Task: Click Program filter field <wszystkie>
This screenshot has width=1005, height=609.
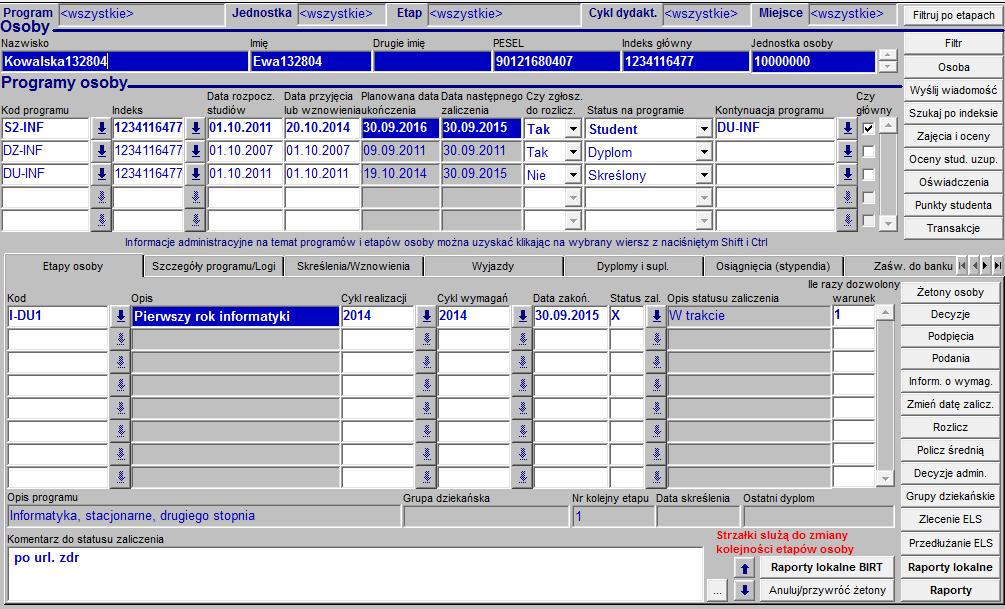Action: click(141, 13)
